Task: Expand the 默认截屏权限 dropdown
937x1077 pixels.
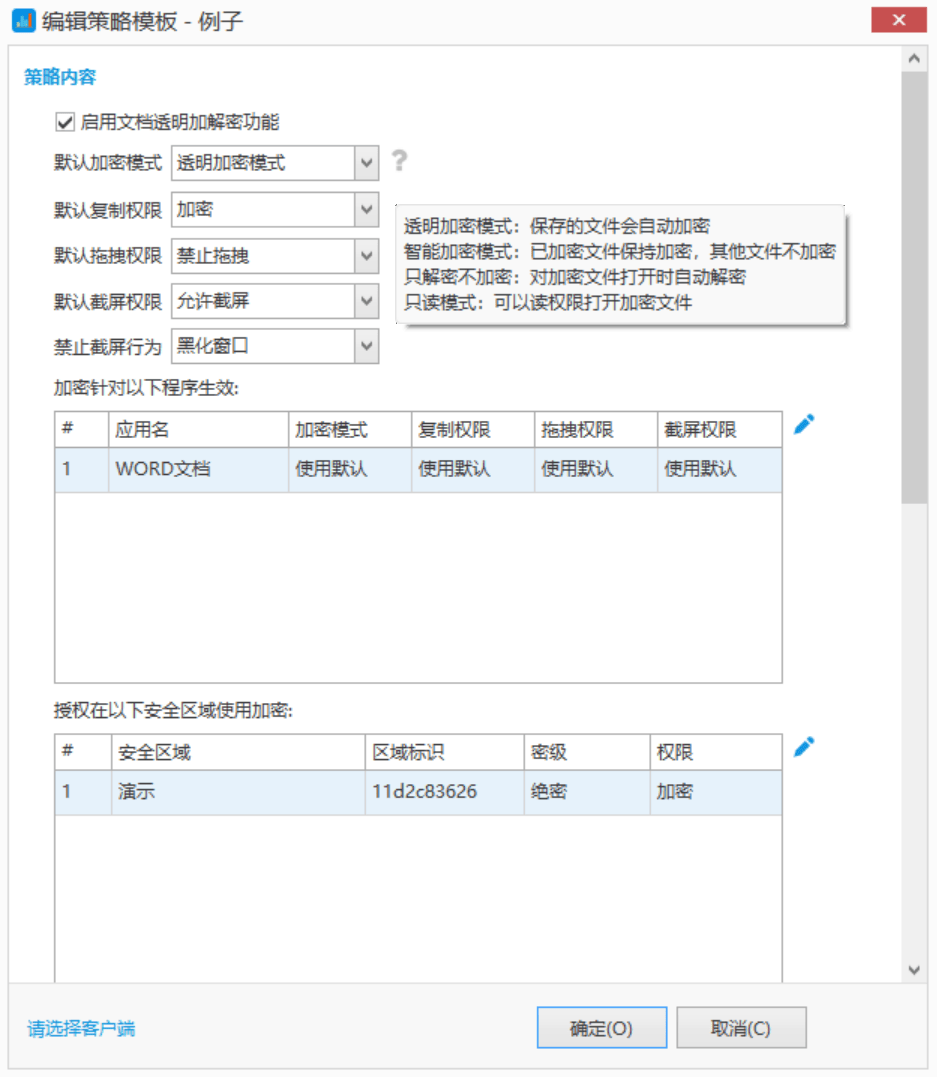Action: (366, 301)
